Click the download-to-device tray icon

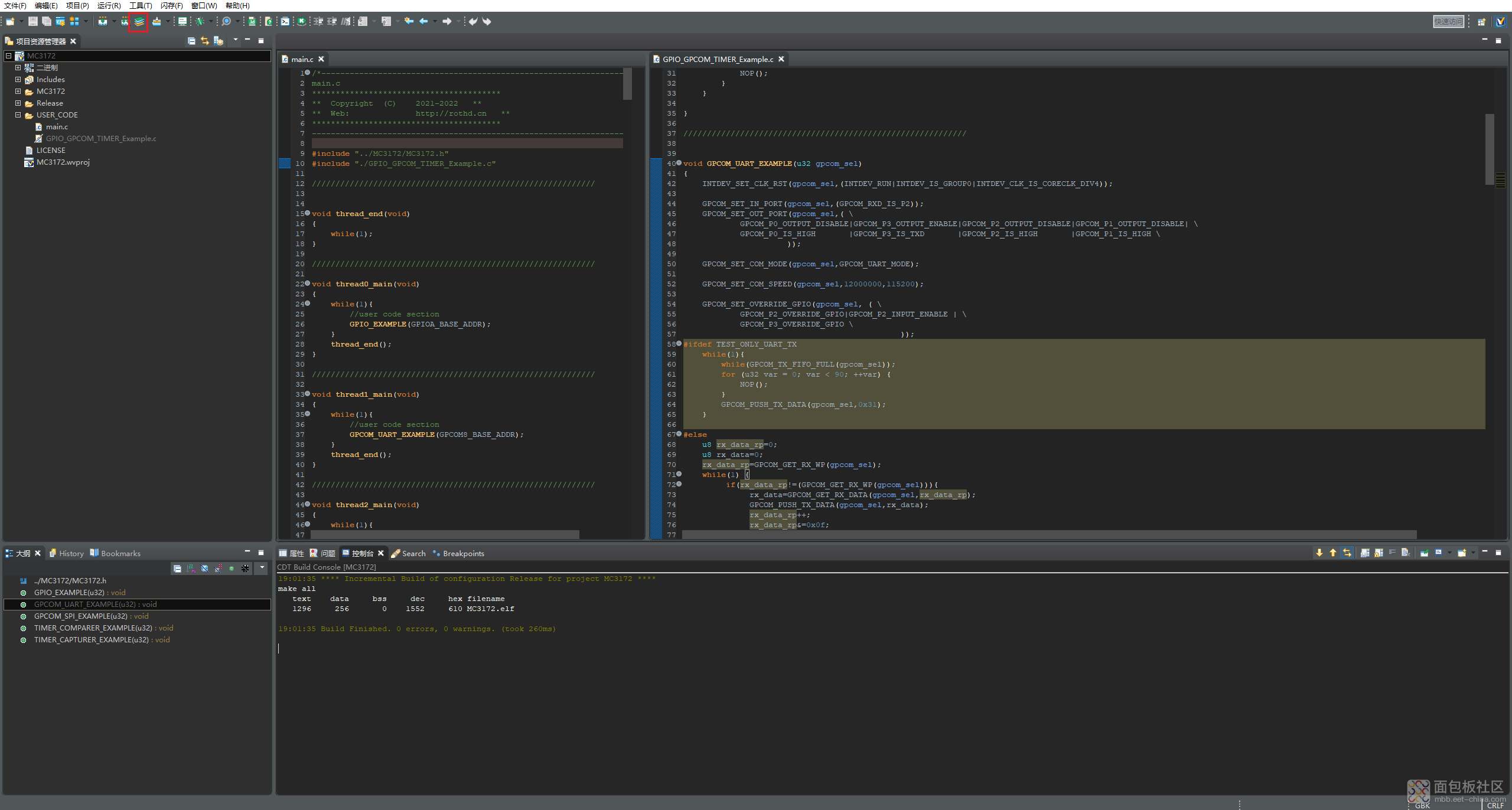point(157,21)
